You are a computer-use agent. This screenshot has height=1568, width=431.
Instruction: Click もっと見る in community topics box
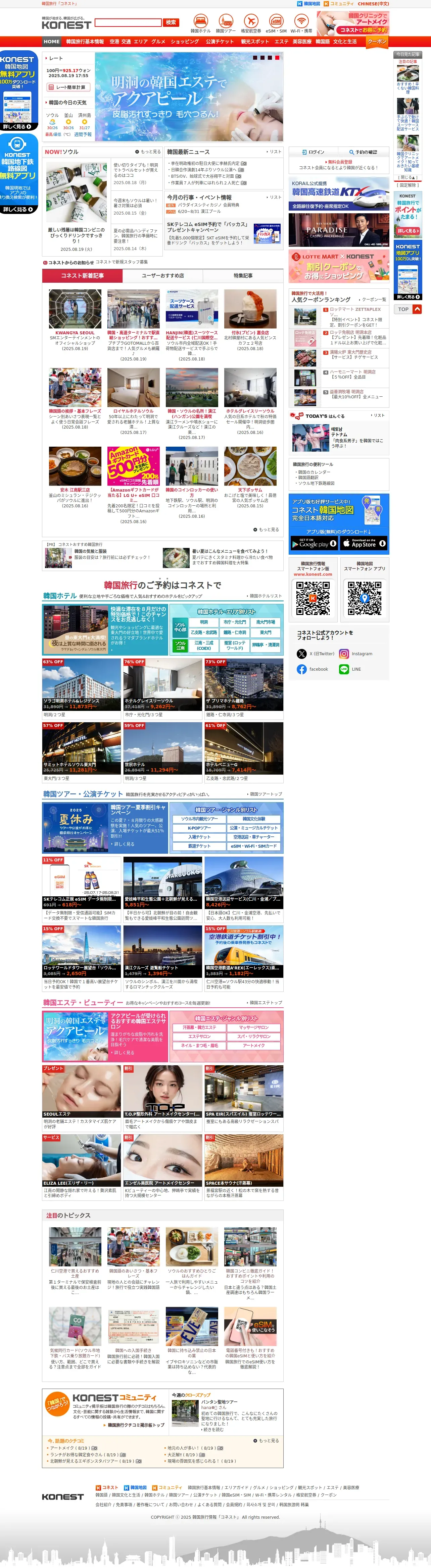[x=267, y=1440]
